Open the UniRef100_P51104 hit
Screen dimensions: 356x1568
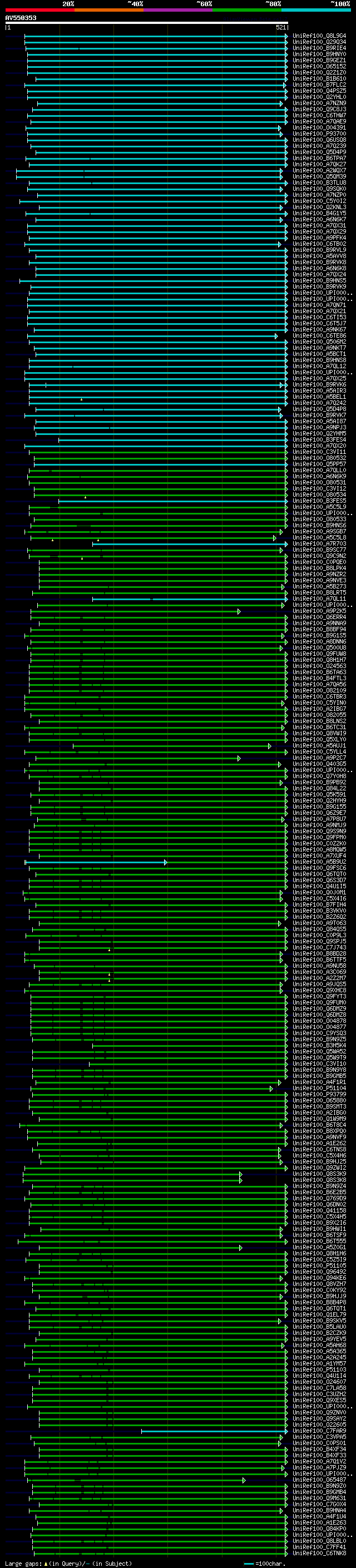(319, 1088)
